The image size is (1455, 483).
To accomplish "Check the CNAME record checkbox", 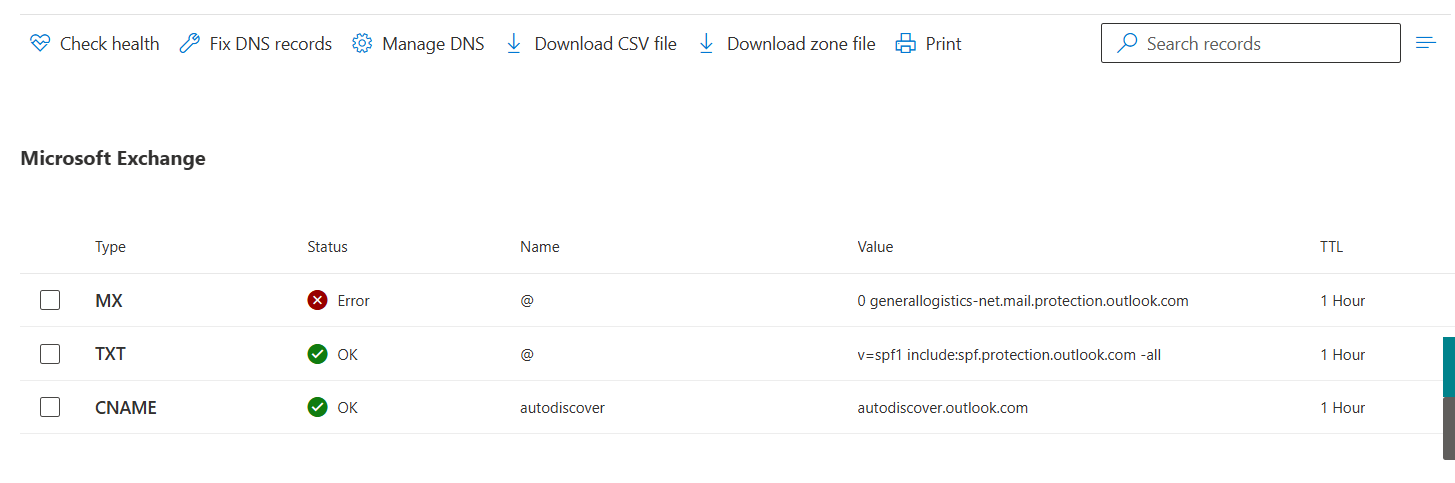I will click(50, 407).
